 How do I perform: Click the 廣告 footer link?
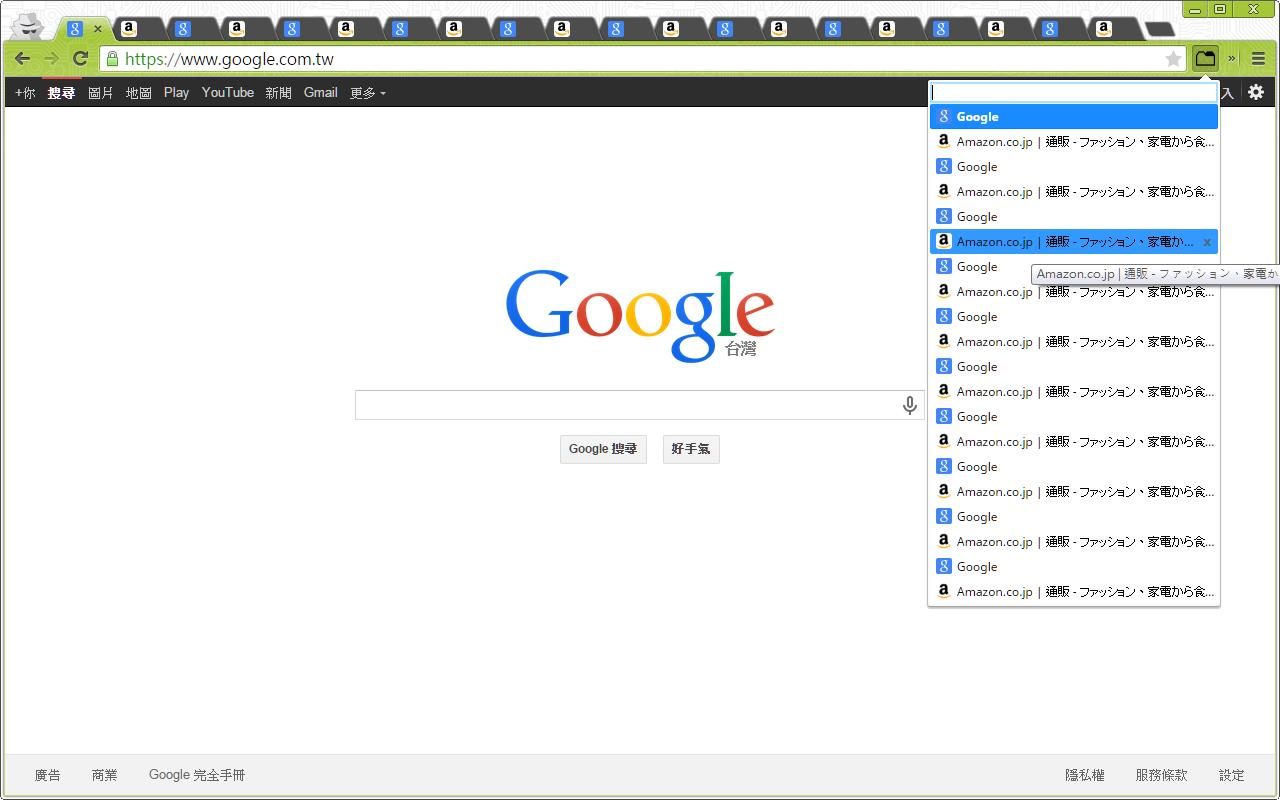(48, 775)
